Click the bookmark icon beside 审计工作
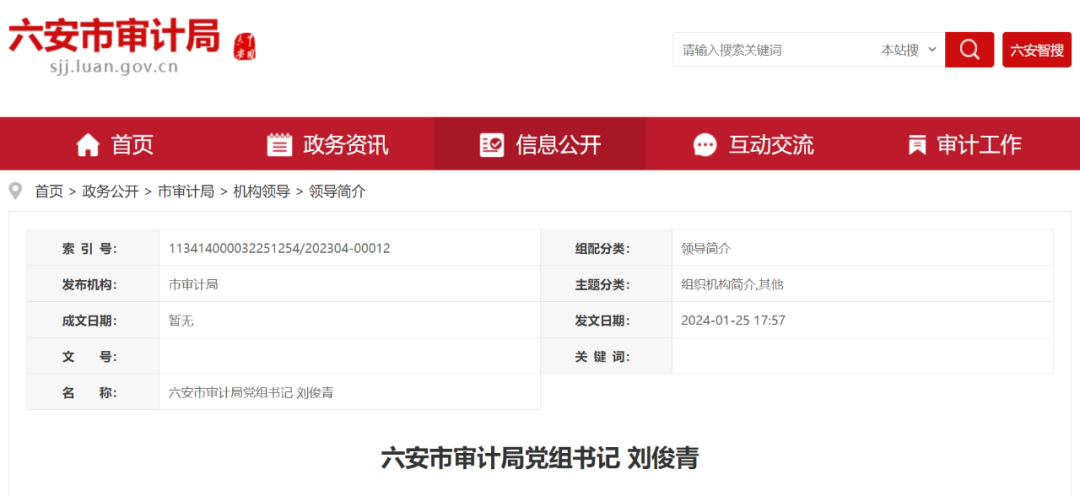Screen dimensions: 1080x496 tap(916, 145)
